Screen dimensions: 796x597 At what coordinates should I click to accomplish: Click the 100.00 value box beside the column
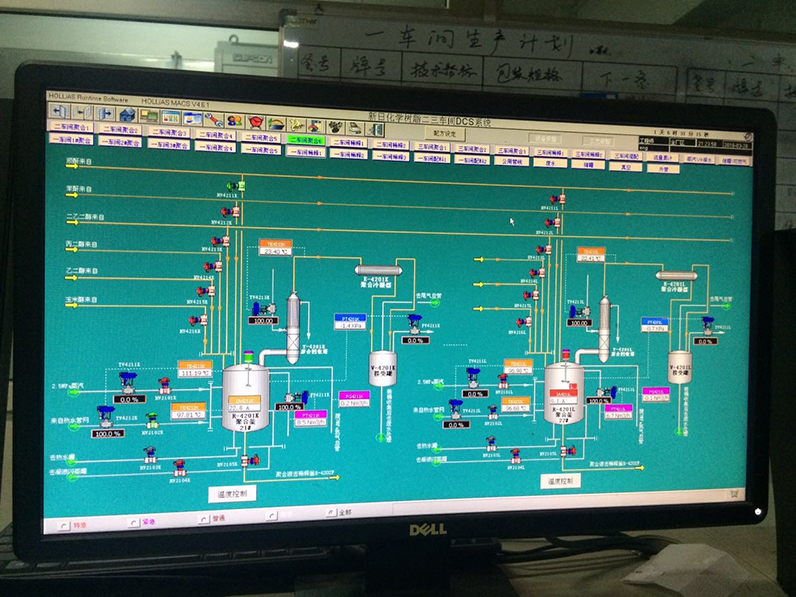click(x=263, y=321)
